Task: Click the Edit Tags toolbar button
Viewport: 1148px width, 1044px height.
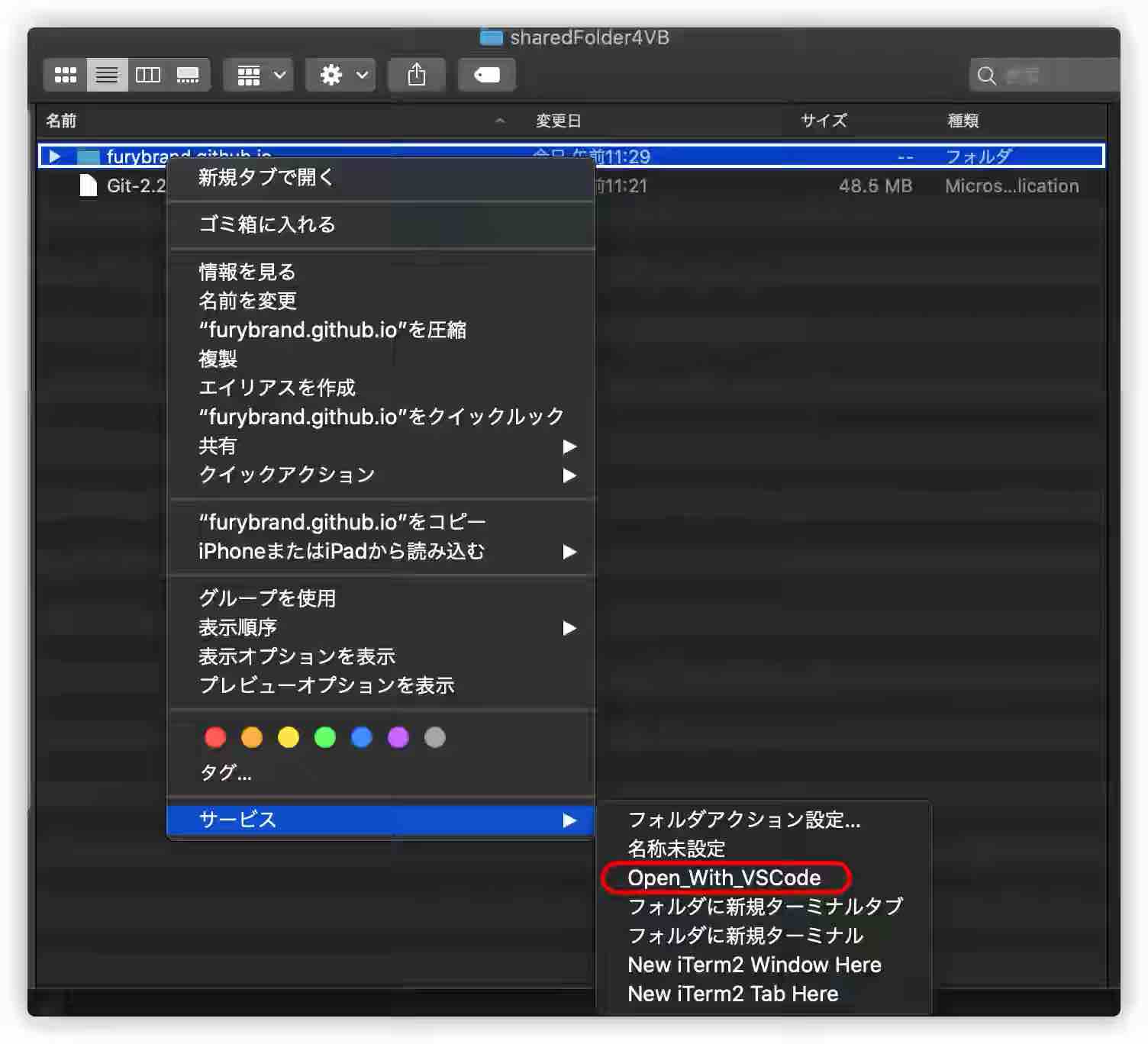Action: [486, 75]
